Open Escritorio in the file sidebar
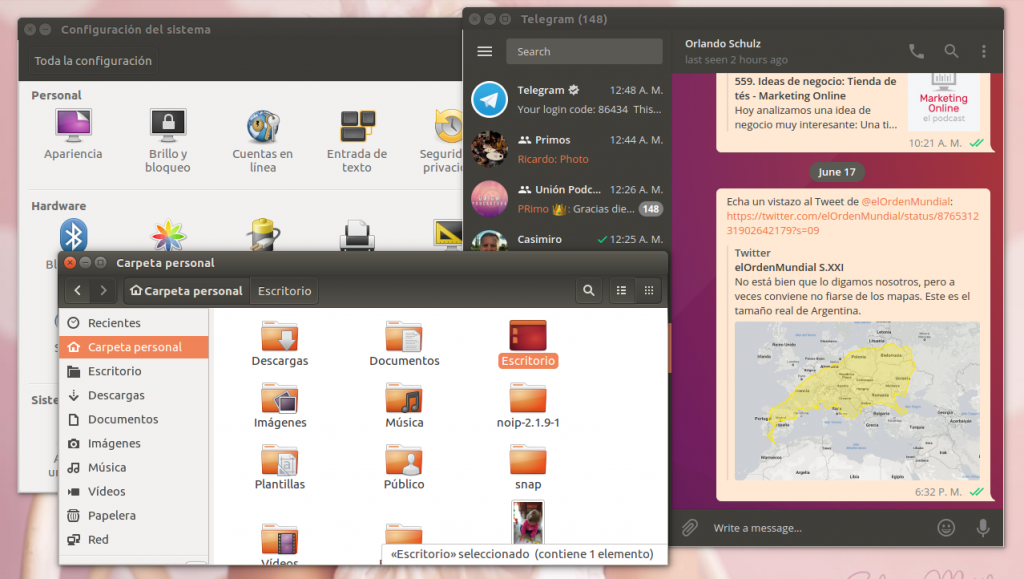 134,371
